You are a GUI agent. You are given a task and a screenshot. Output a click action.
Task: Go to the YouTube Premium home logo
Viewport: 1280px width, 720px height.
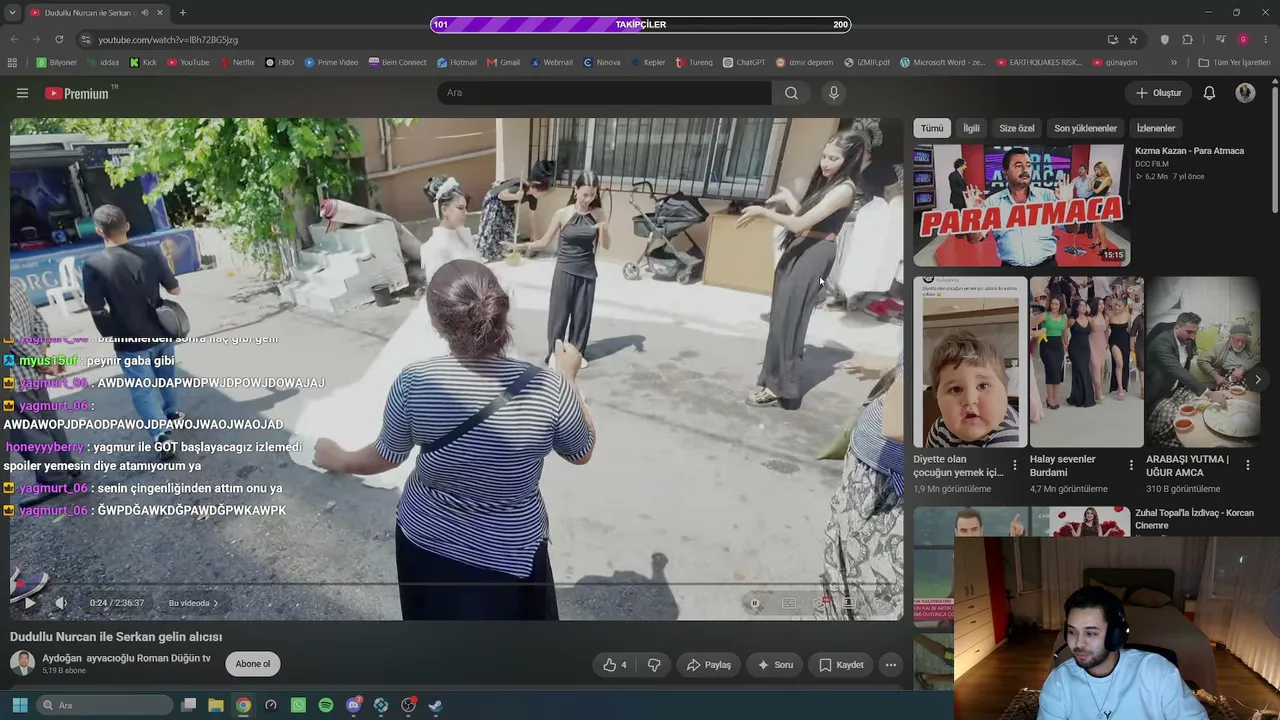pos(80,93)
